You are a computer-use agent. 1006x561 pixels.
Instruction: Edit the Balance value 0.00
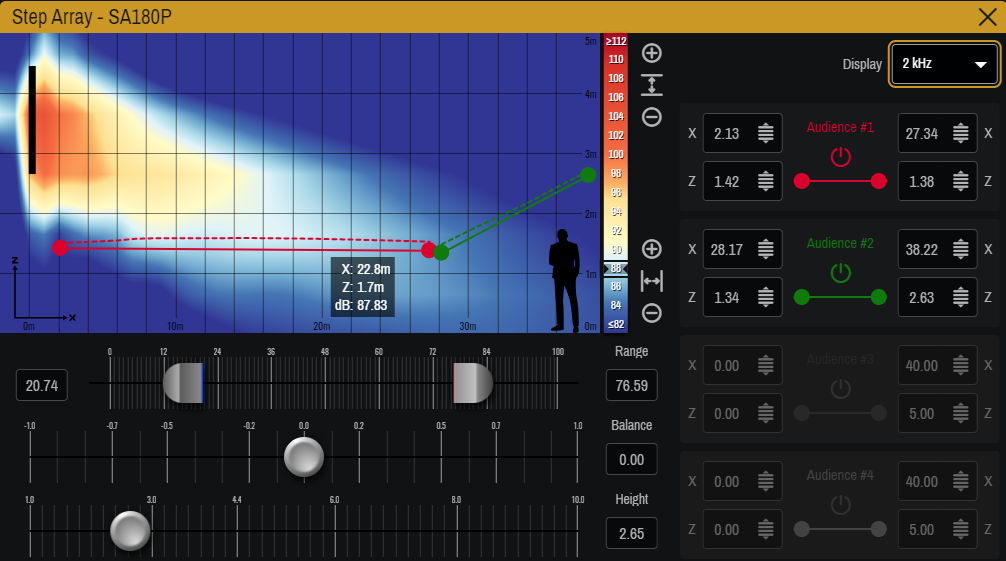click(632, 460)
